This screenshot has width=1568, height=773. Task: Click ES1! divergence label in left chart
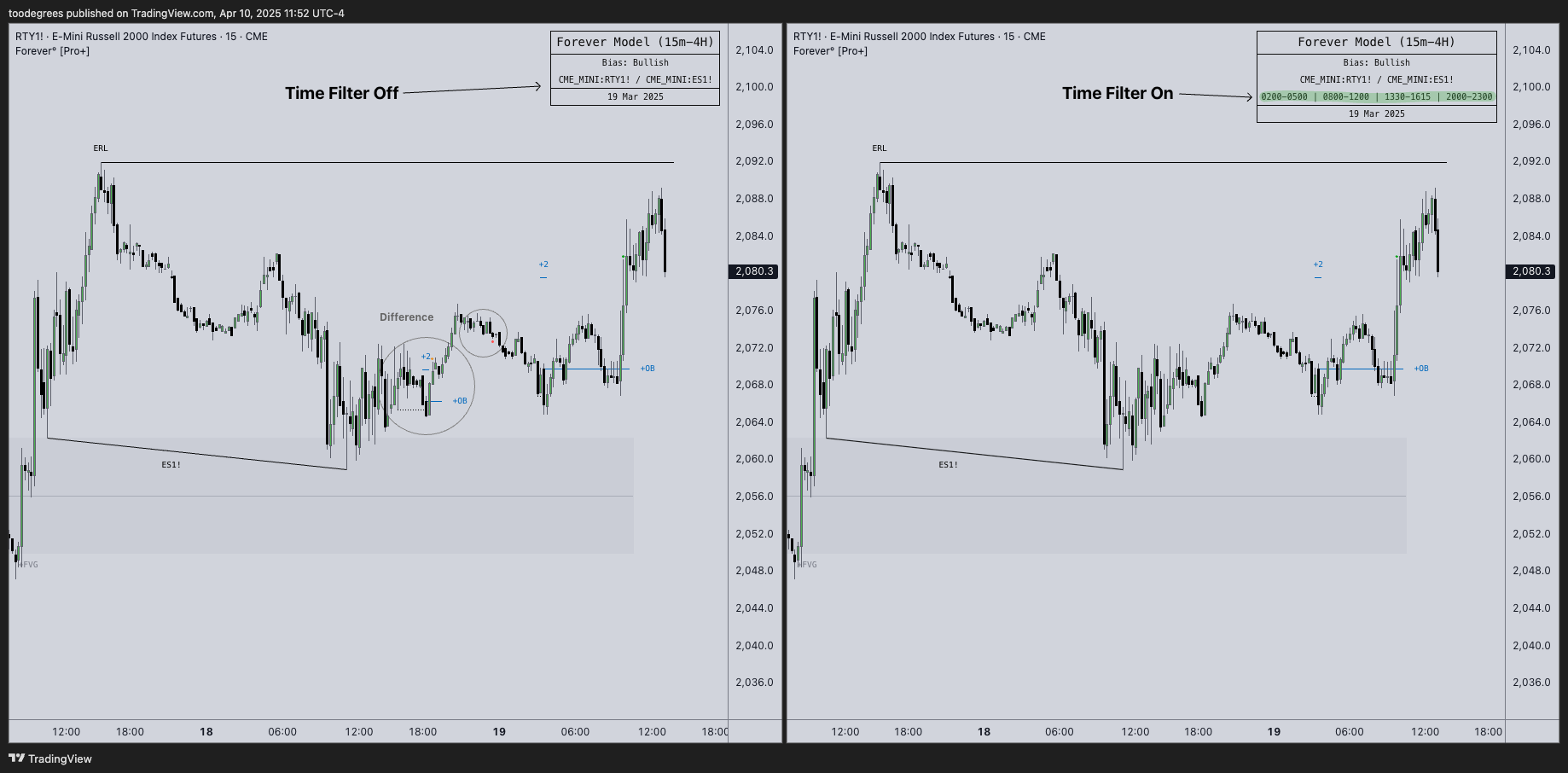pos(171,465)
